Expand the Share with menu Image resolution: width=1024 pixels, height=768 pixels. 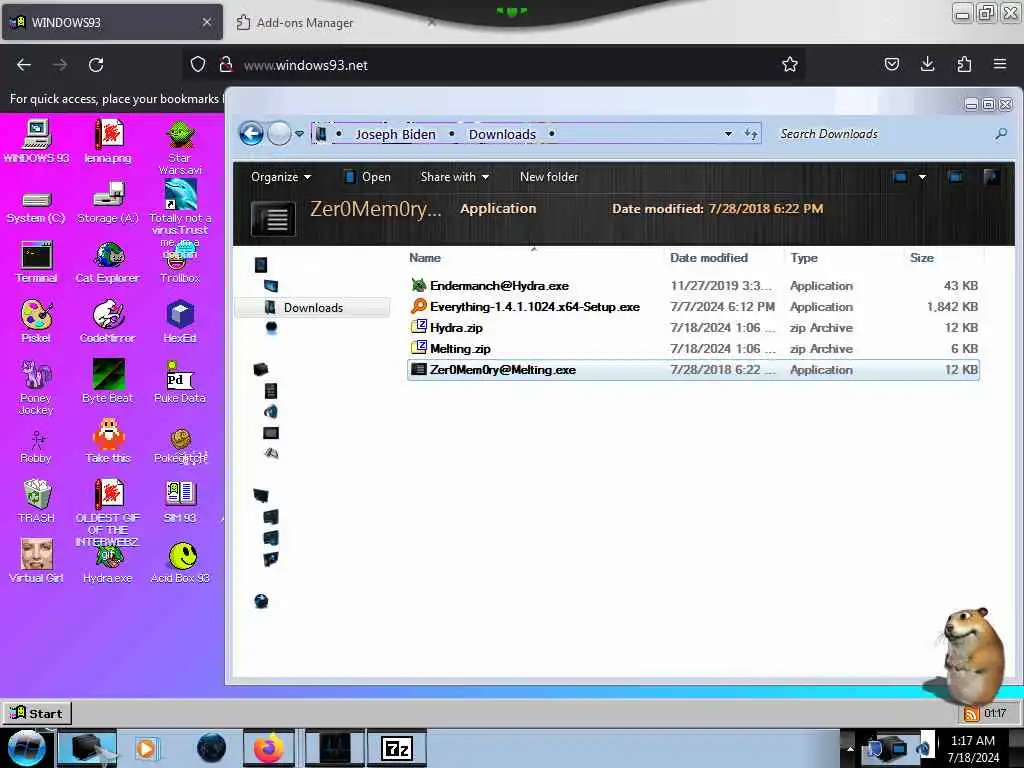point(455,177)
